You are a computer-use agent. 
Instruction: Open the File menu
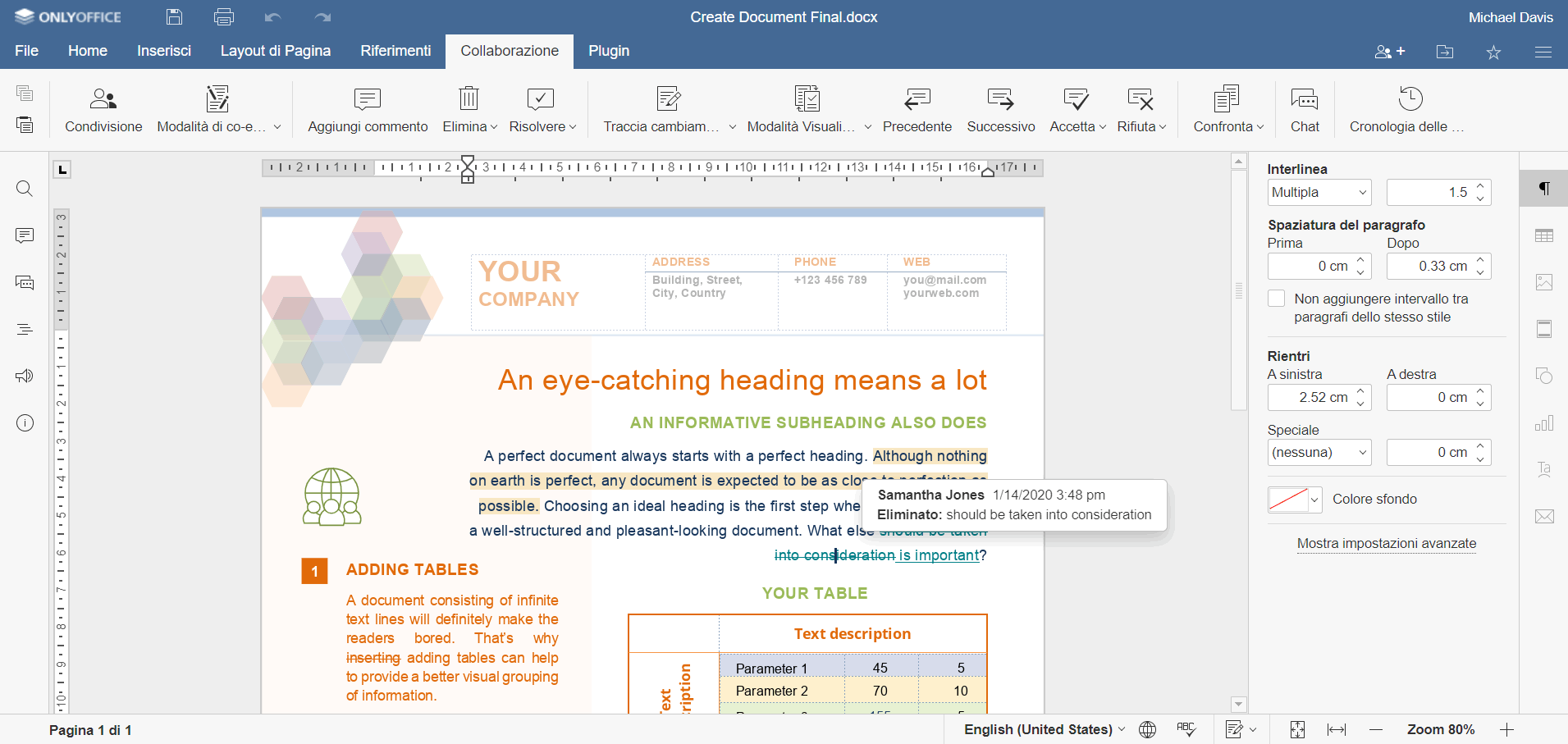26,51
